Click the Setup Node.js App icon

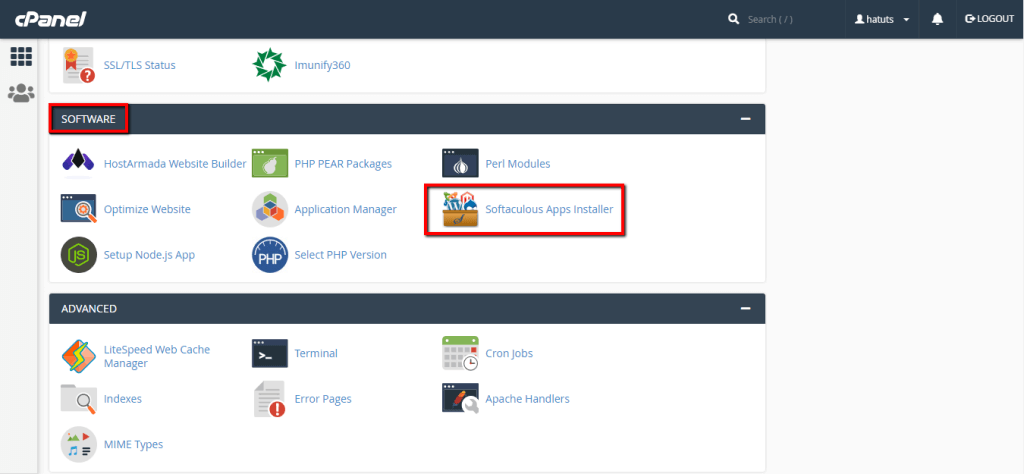pos(78,255)
